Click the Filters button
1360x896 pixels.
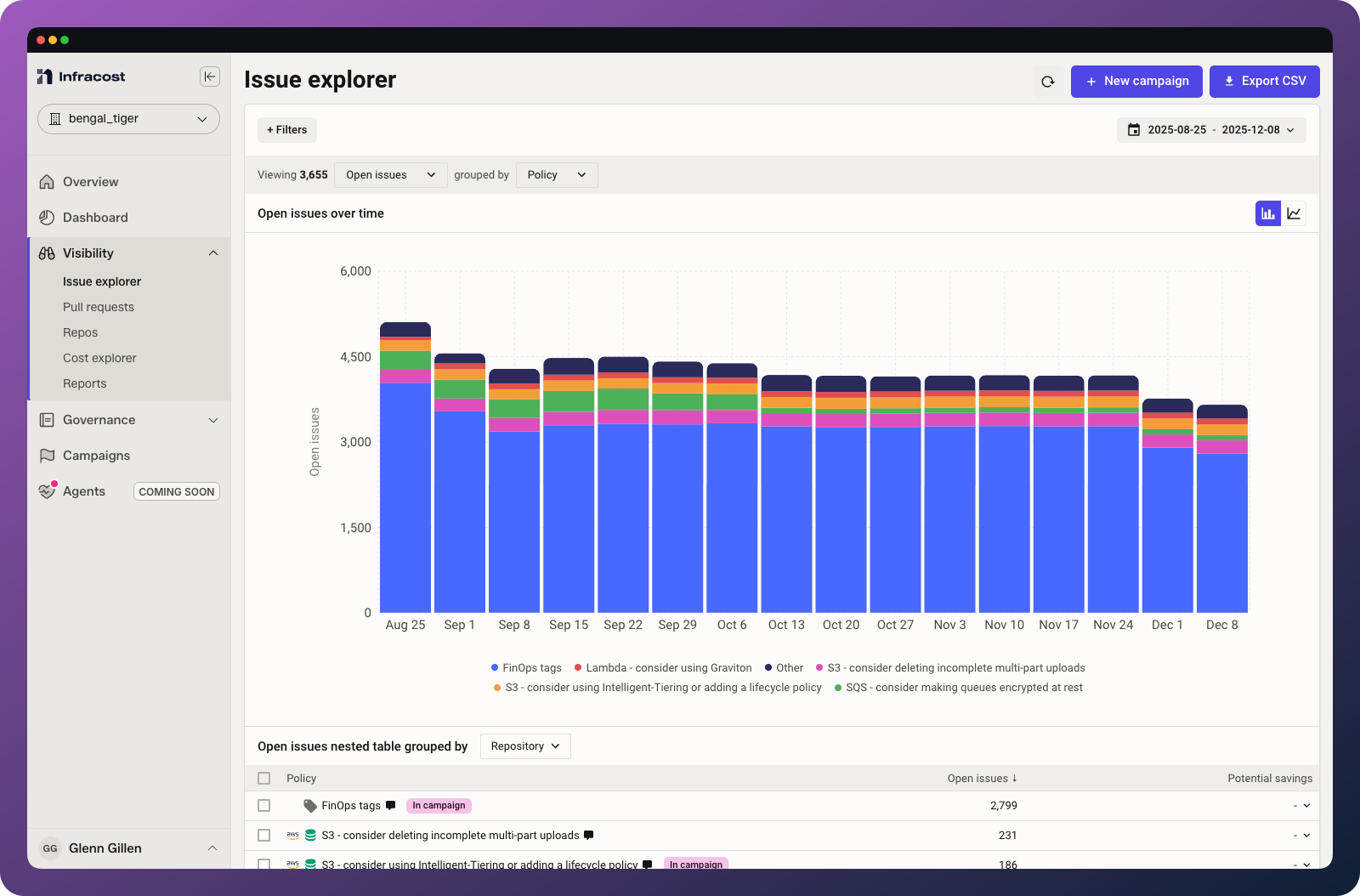pyautogui.click(x=287, y=130)
